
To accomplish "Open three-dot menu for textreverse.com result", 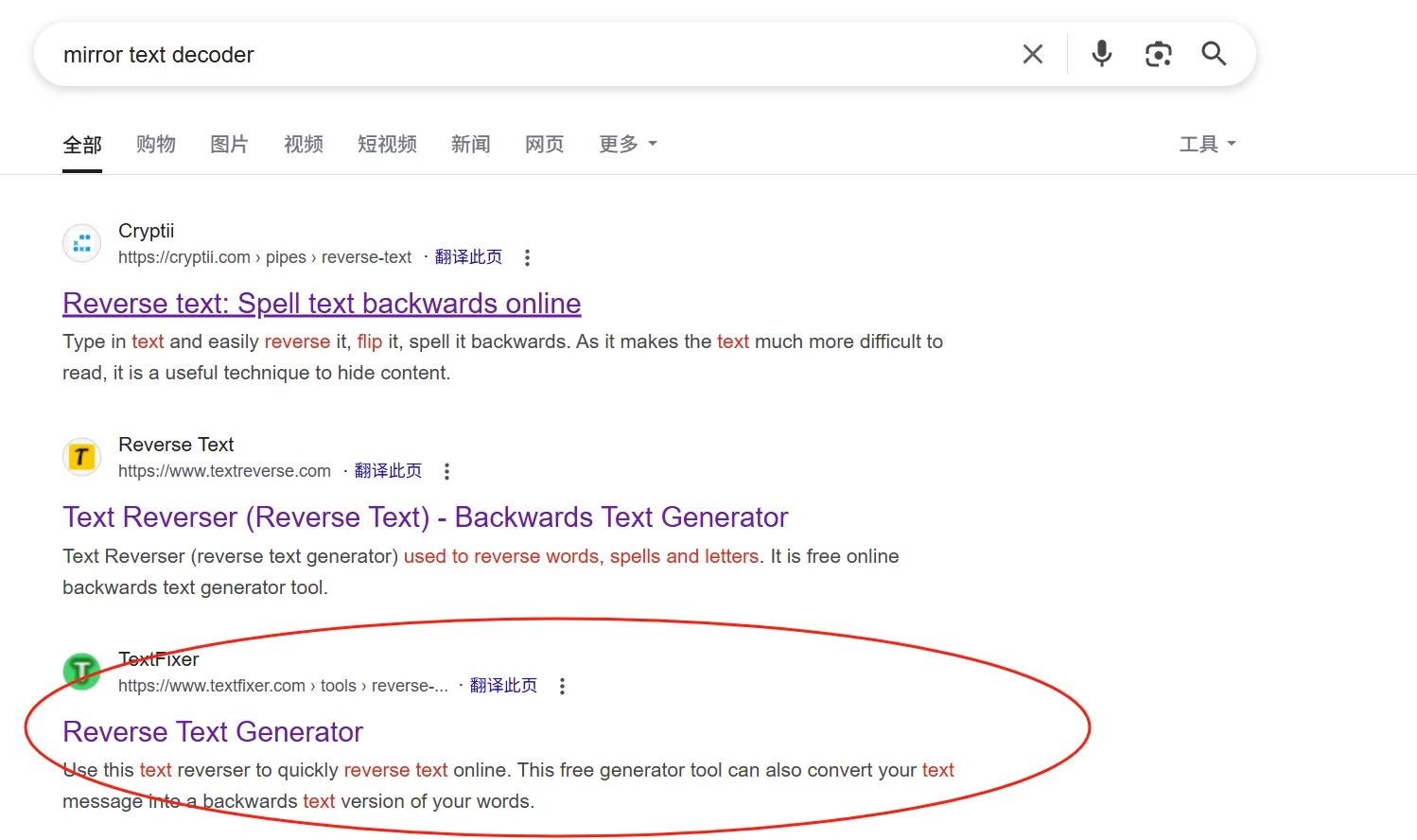I will click(446, 471).
